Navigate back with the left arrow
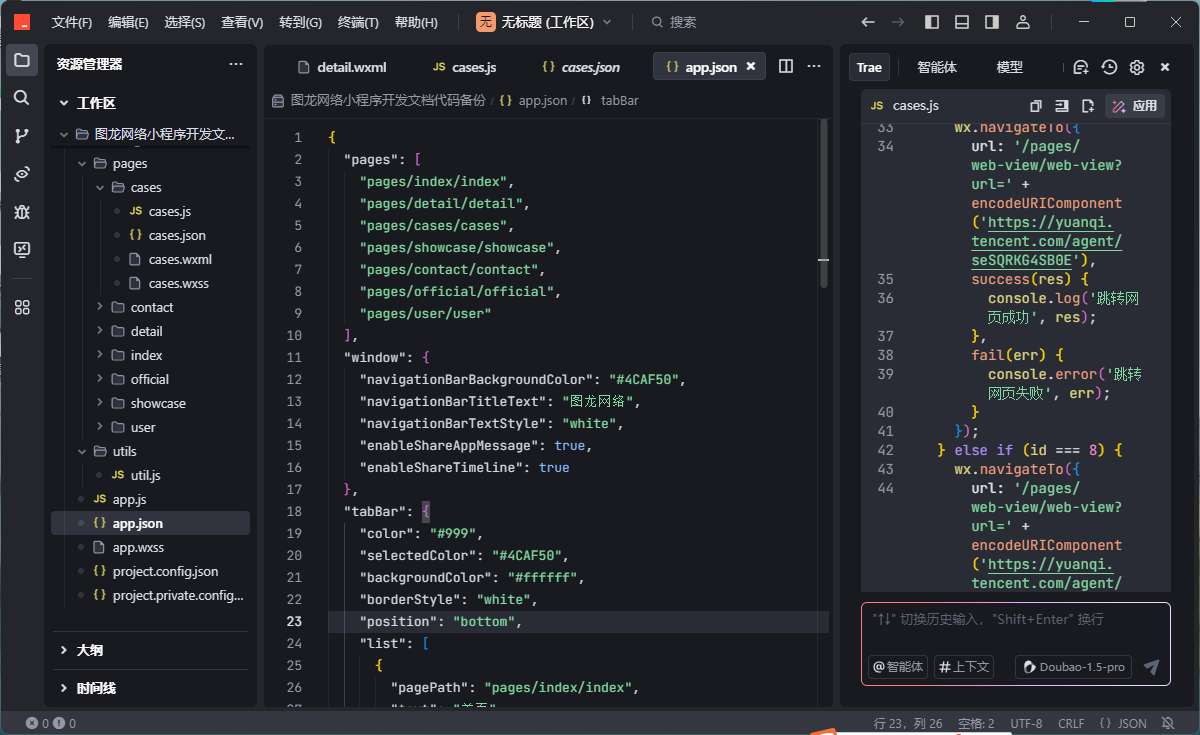 tap(868, 22)
